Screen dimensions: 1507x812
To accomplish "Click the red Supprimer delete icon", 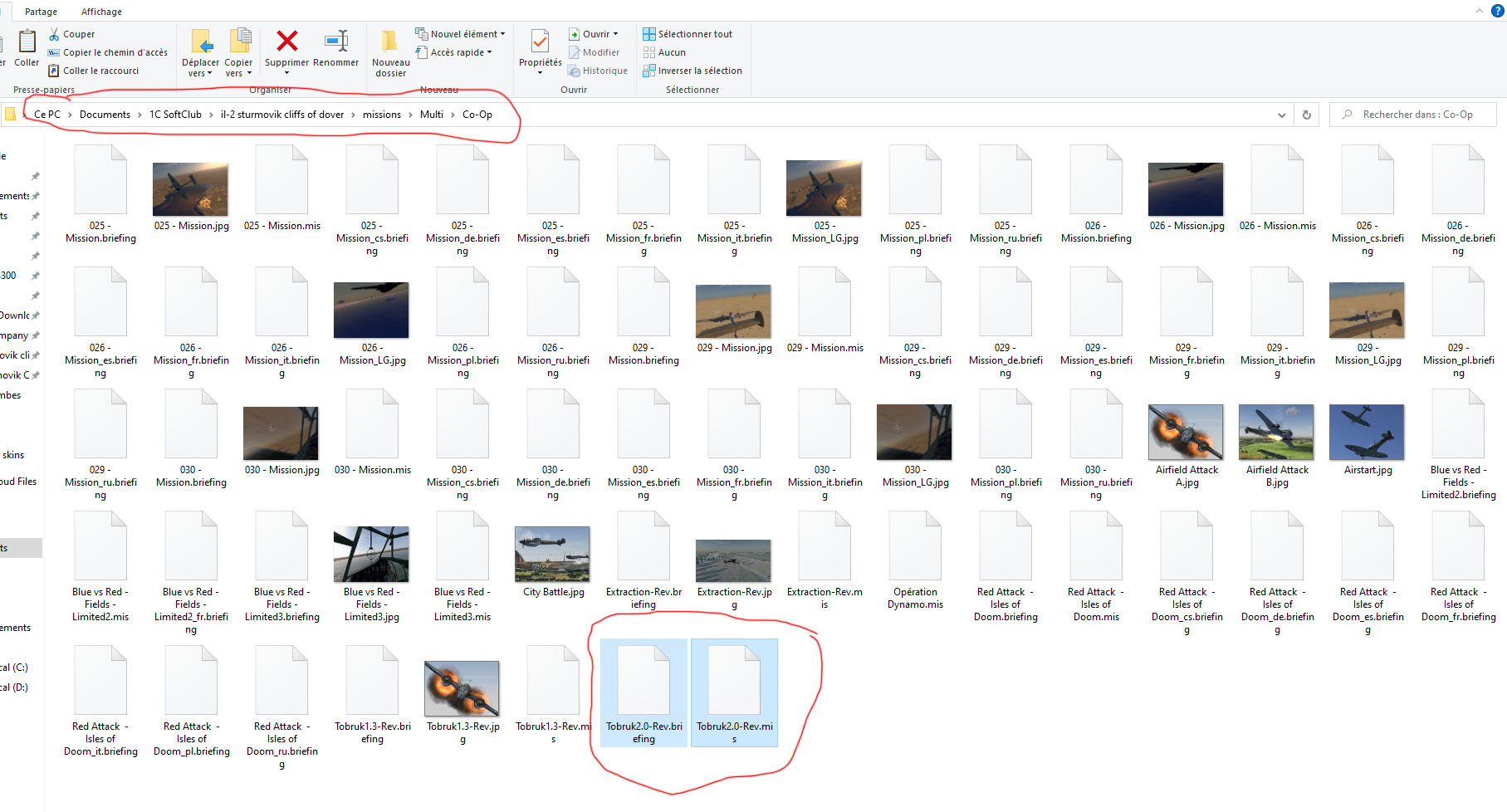I will point(287,41).
